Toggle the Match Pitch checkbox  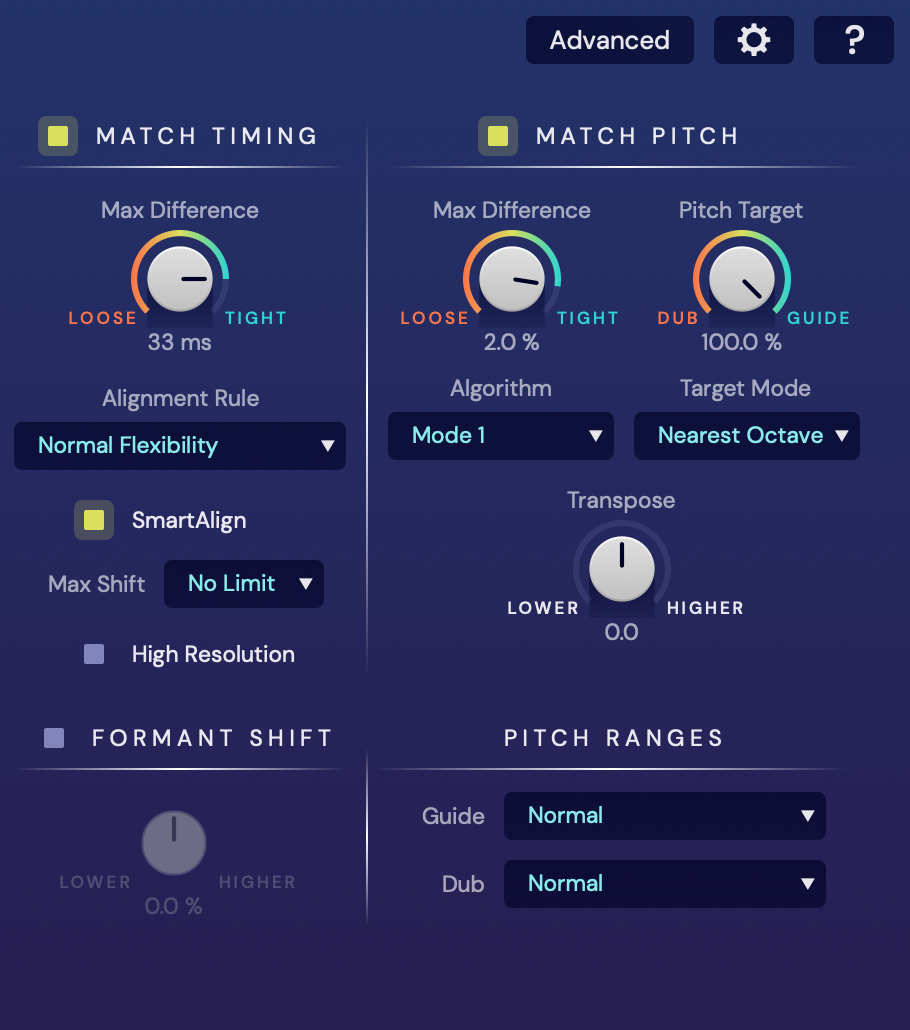pos(497,136)
